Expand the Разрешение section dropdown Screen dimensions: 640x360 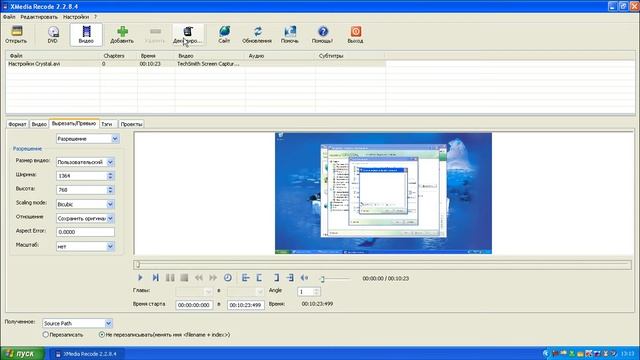coord(115,139)
